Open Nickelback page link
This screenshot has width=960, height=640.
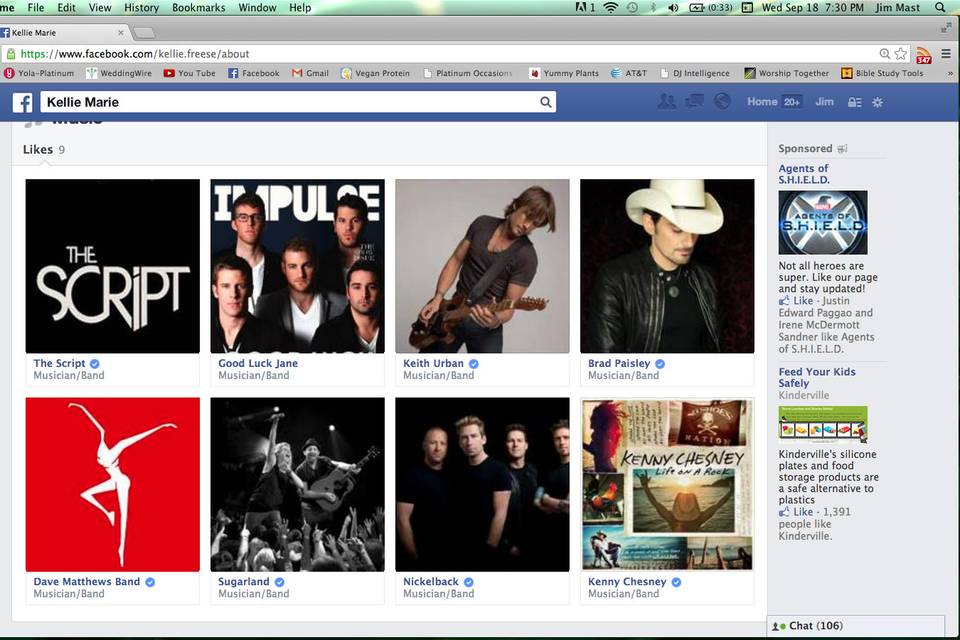pos(430,582)
